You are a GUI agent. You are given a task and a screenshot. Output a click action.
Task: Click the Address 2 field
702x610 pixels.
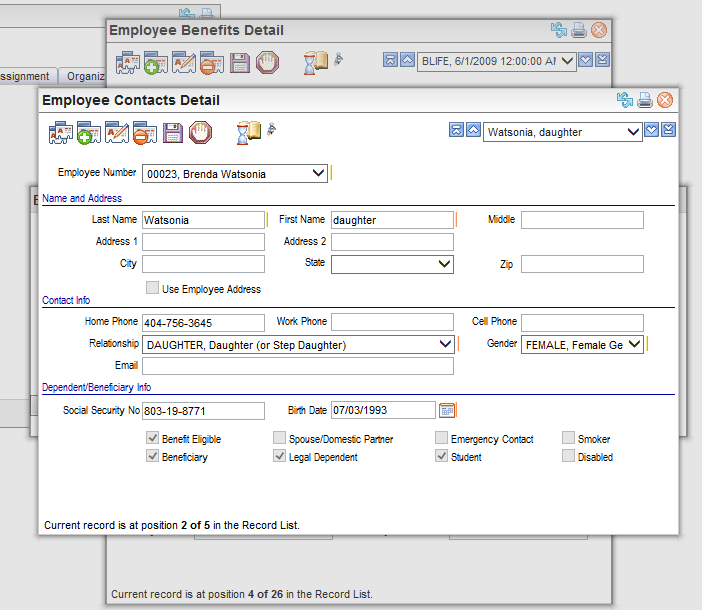pyautogui.click(x=392, y=242)
